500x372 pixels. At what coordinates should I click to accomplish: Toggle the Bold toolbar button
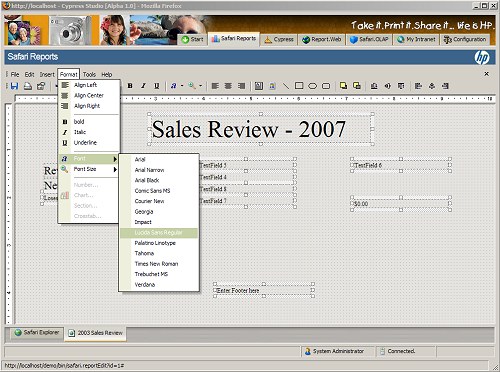[x=130, y=86]
